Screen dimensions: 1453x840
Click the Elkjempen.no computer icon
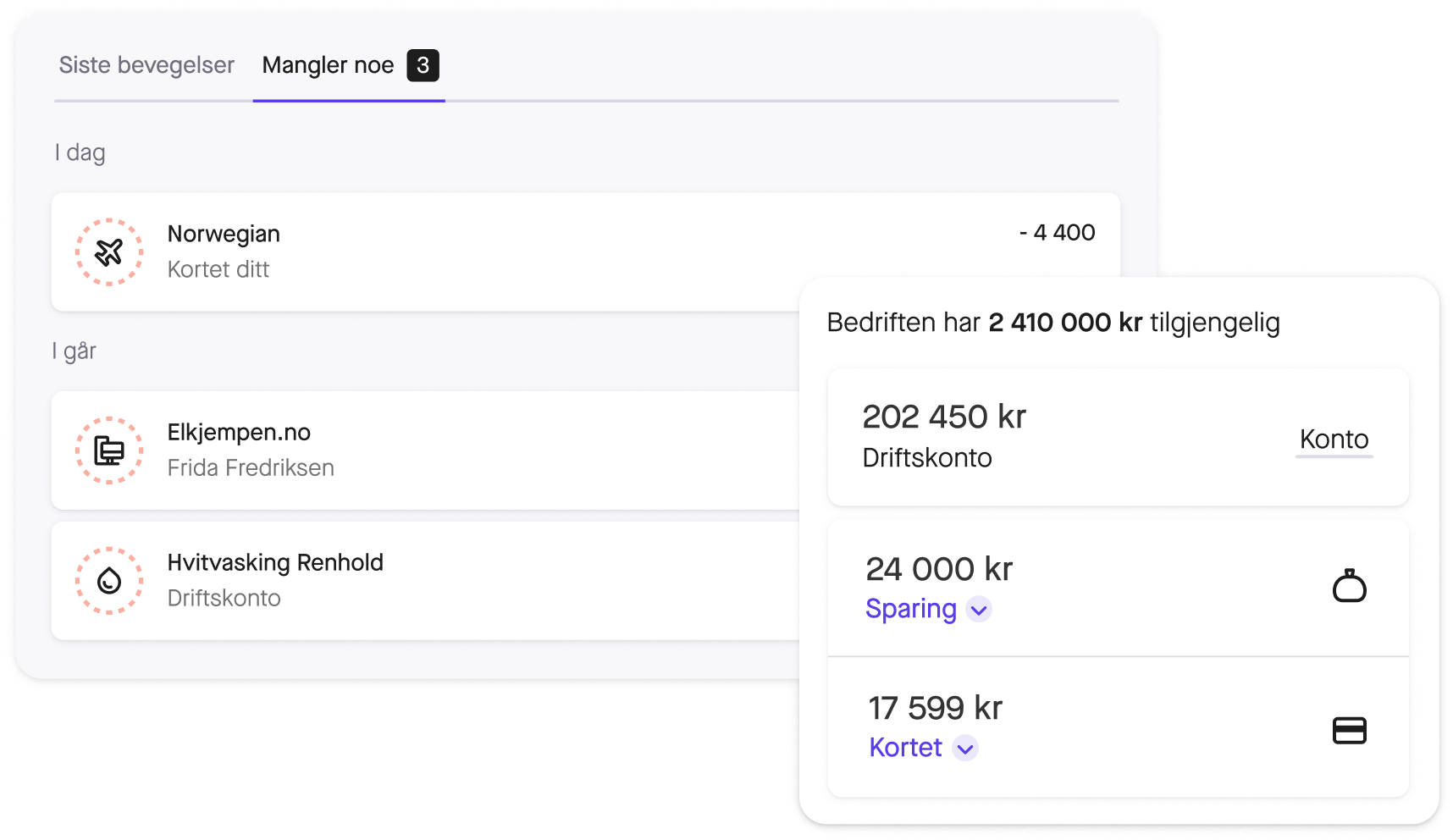(109, 450)
